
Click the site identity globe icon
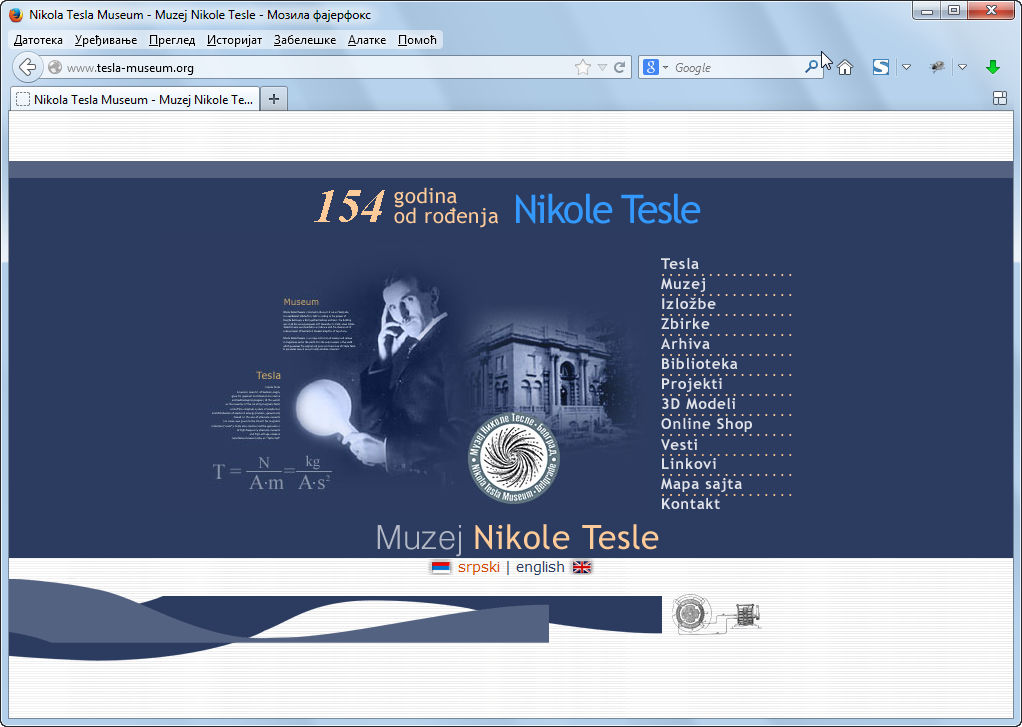(55, 67)
